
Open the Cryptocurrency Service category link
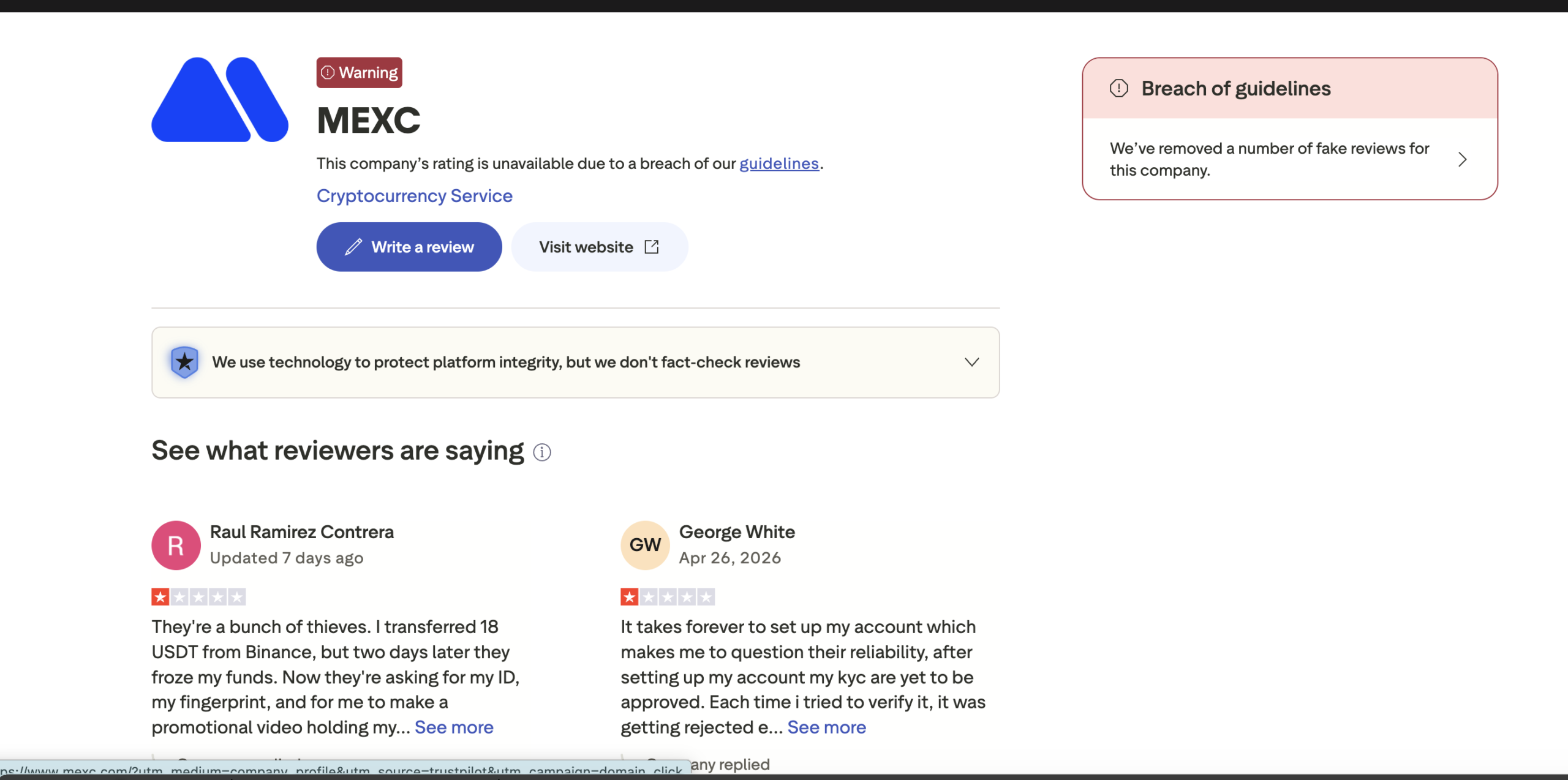[414, 196]
